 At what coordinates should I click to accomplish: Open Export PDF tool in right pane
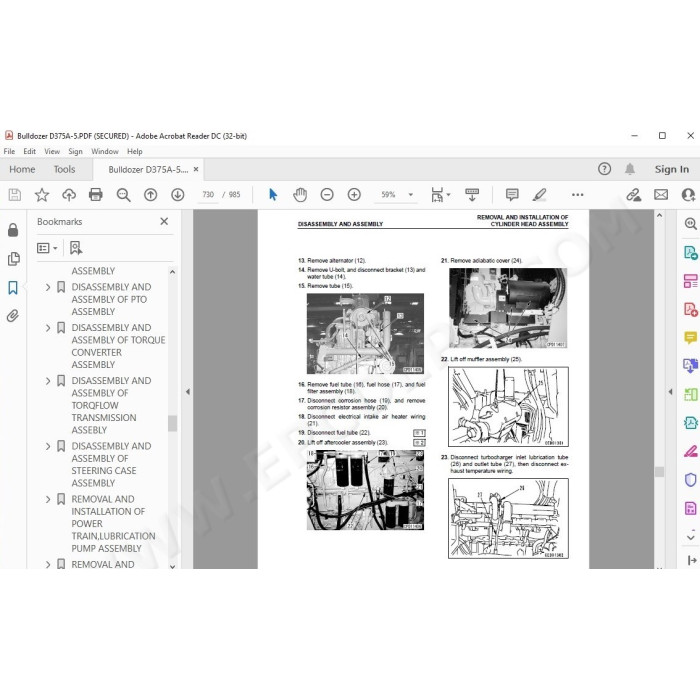click(690, 253)
